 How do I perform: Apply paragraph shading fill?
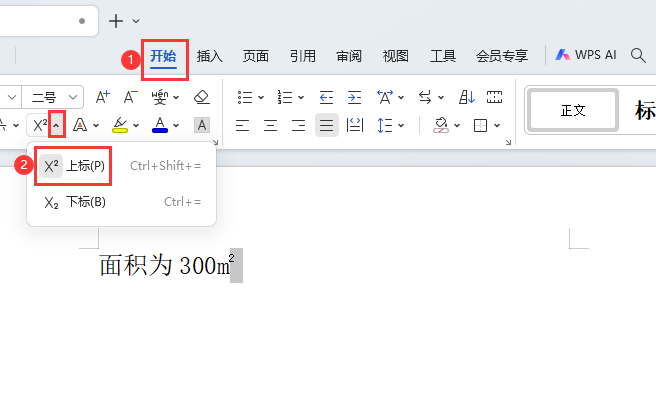tap(441, 125)
